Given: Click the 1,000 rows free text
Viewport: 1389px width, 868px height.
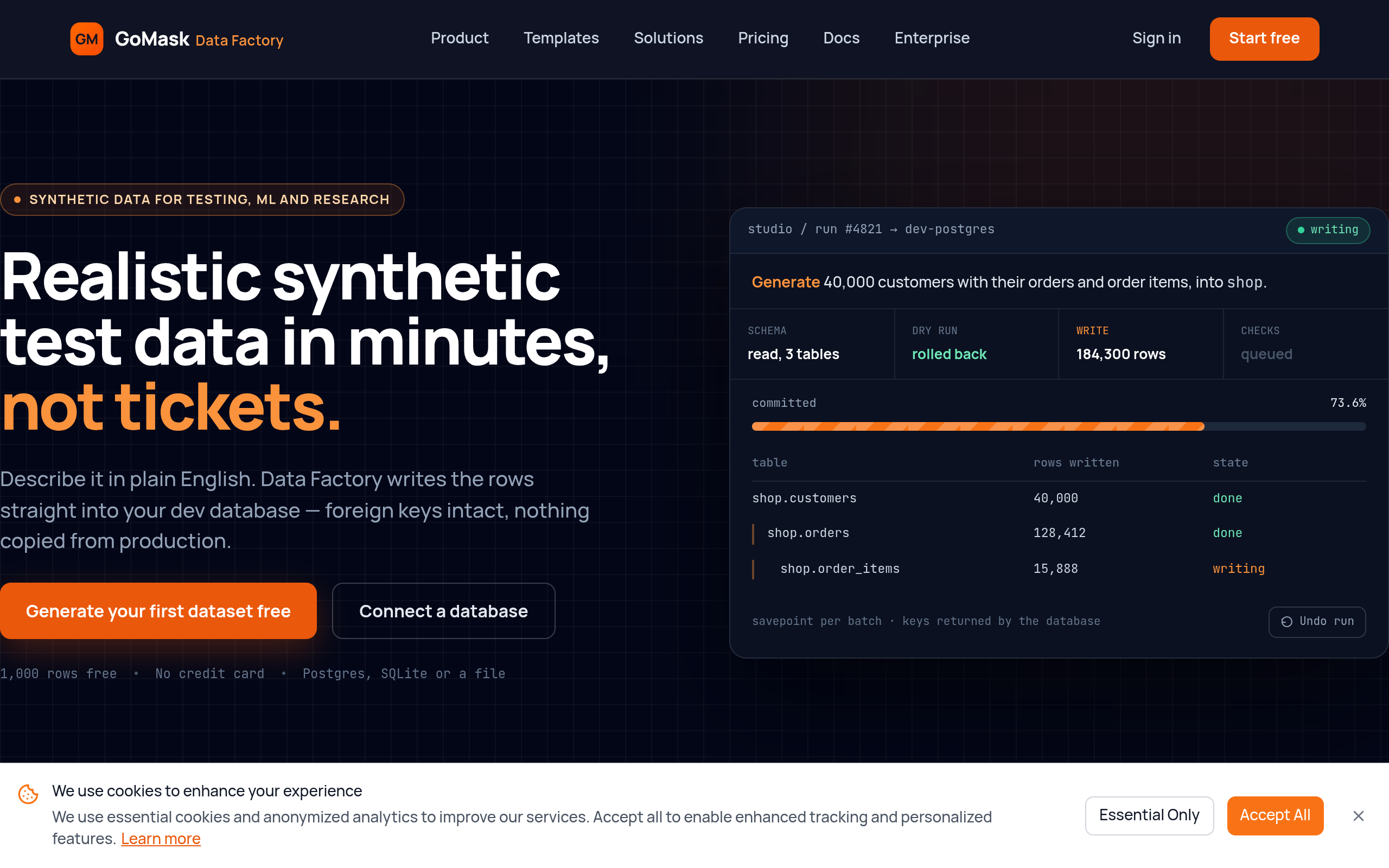Looking at the screenshot, I should point(58,673).
